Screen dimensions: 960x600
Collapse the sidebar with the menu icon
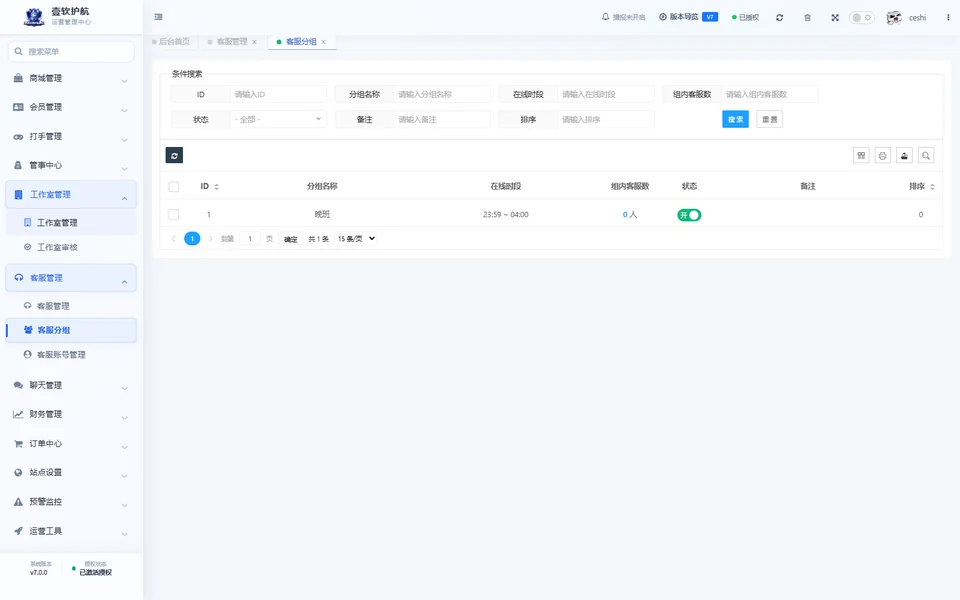pyautogui.click(x=159, y=17)
